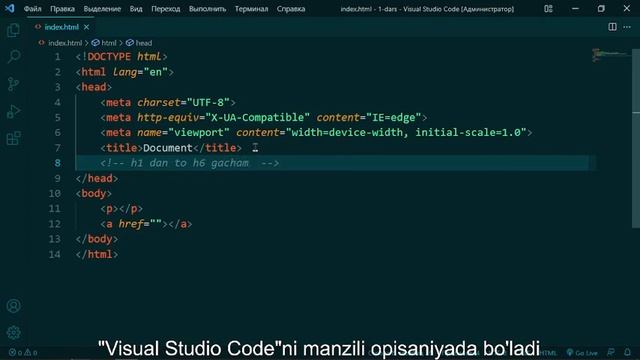Start the Go Live server

(x=582, y=353)
